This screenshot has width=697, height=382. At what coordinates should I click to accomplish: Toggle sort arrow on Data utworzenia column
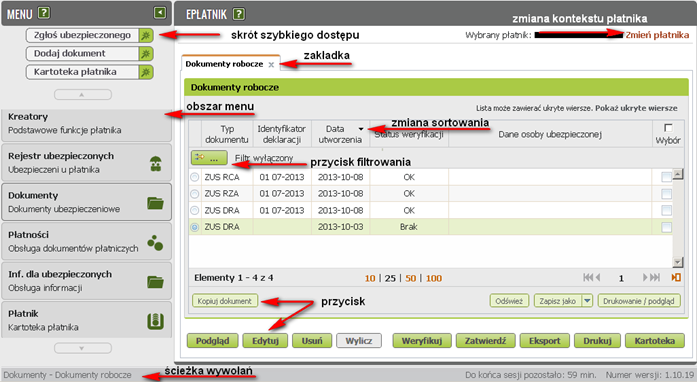(x=361, y=129)
